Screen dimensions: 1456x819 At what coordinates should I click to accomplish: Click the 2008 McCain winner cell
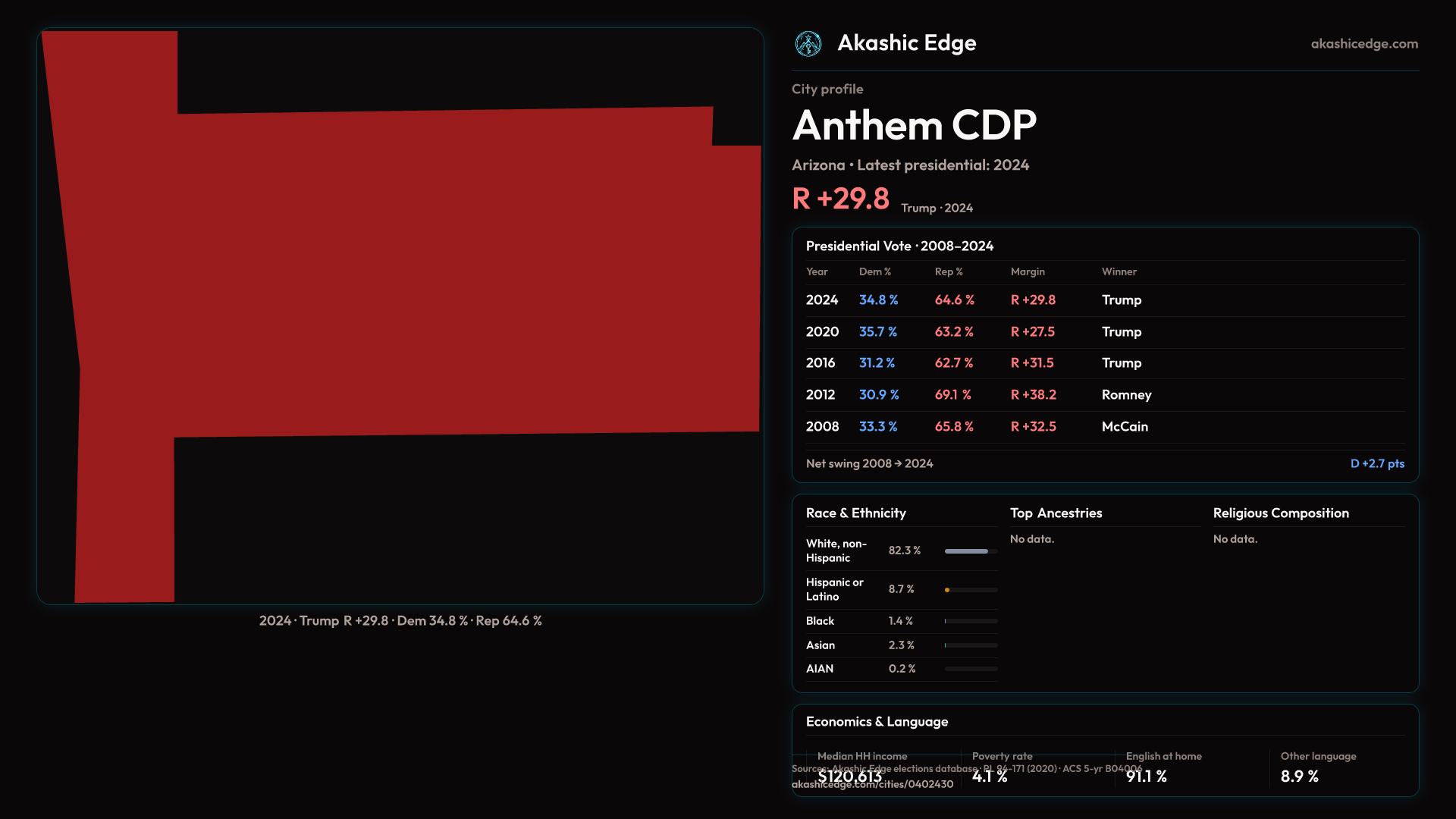1124,427
